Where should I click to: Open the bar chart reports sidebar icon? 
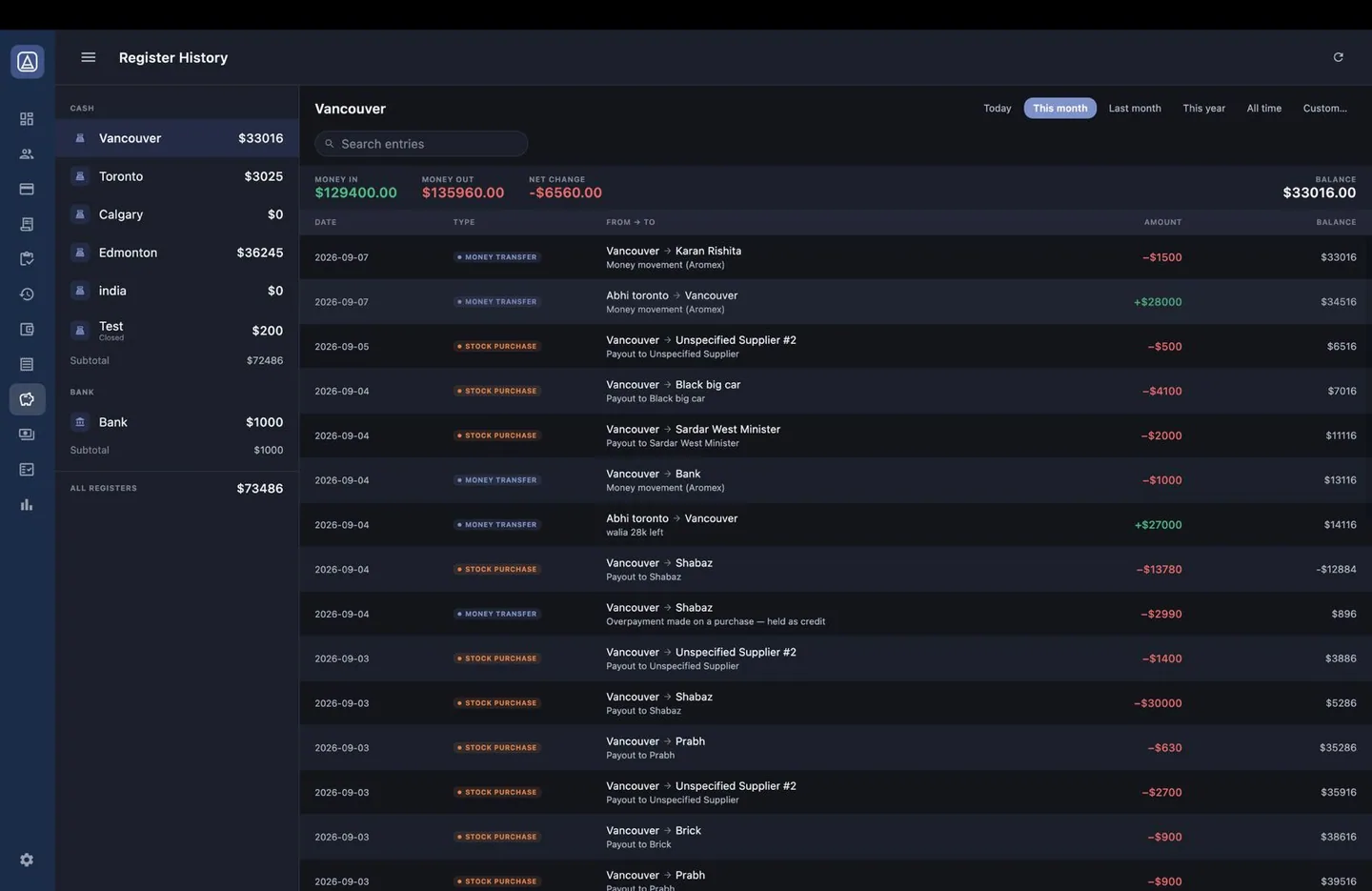click(27, 504)
